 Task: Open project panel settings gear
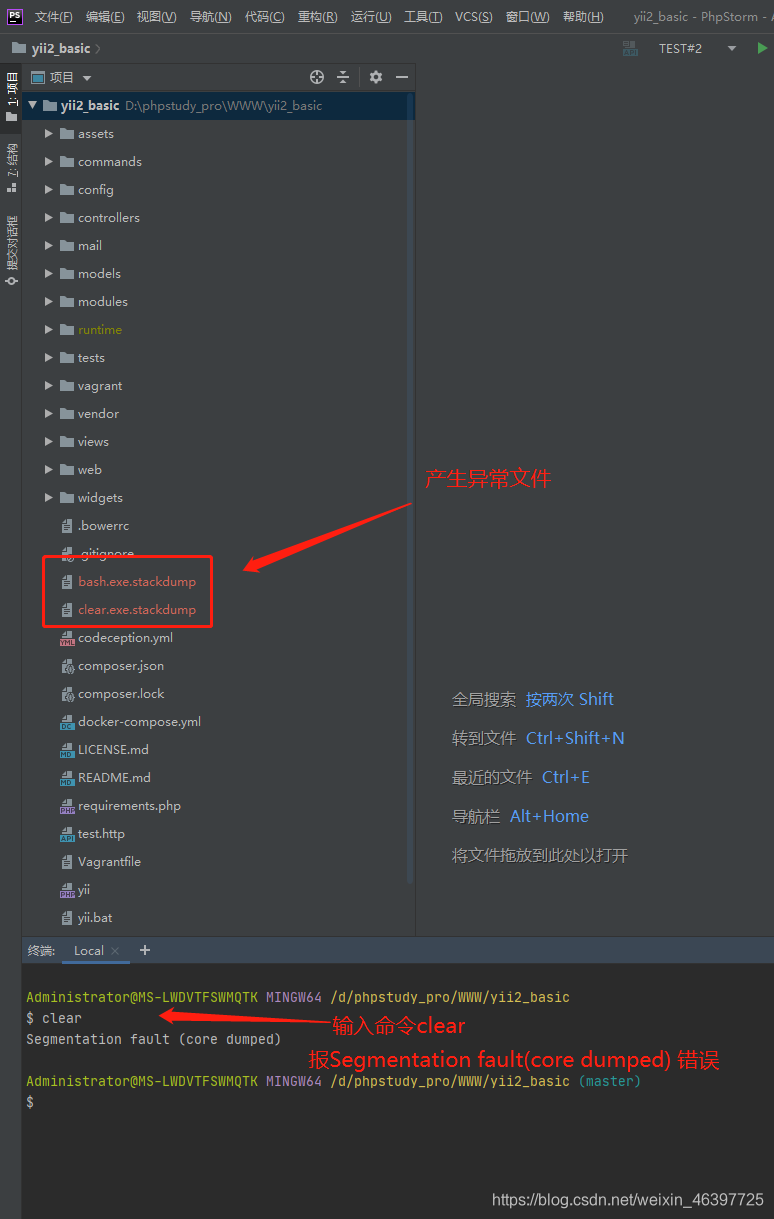point(376,77)
